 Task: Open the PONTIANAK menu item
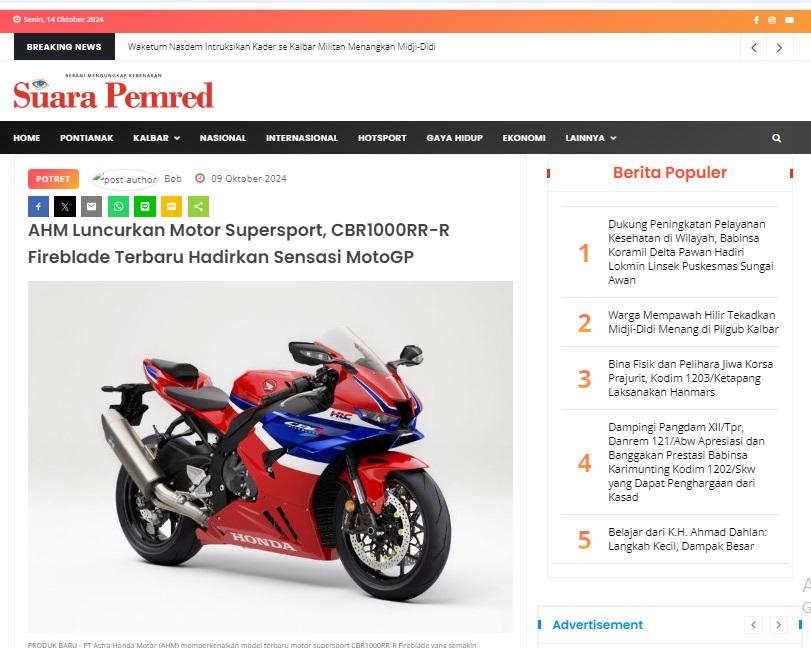point(86,138)
